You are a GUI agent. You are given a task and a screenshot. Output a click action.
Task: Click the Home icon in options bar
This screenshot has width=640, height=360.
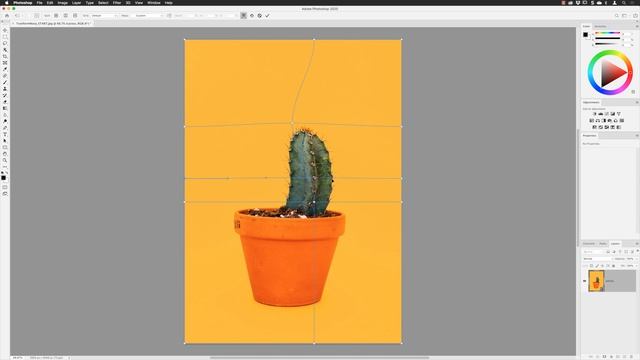tap(7, 16)
